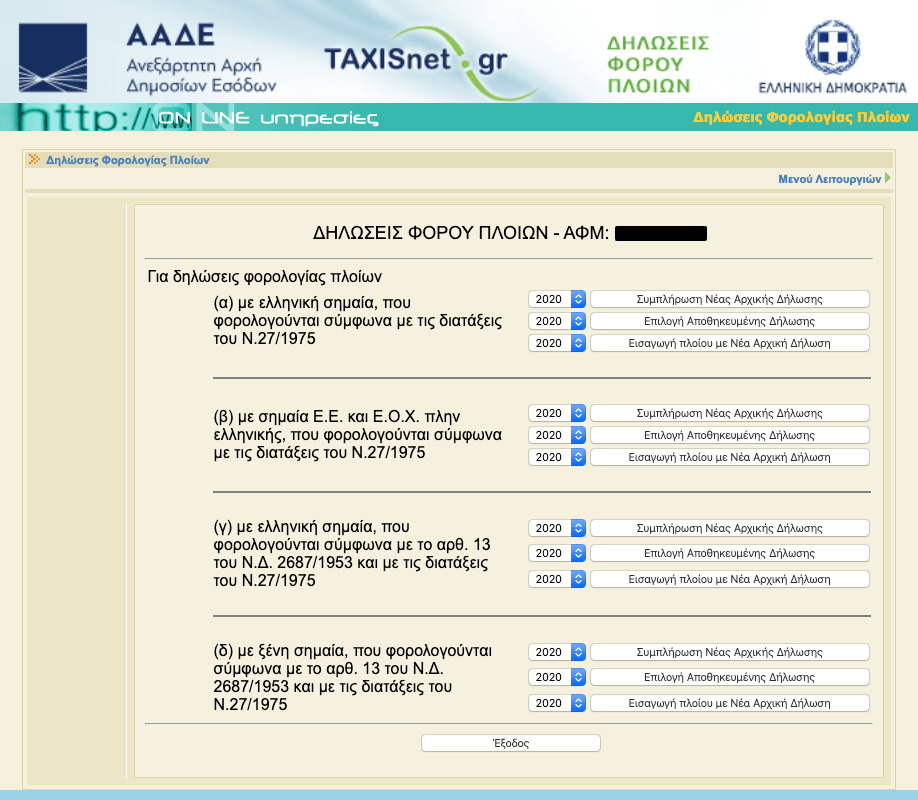Click the green arrow beside Μενού Λειτουργιών
Viewport: 918px width, 800px height.
pyautogui.click(x=888, y=178)
